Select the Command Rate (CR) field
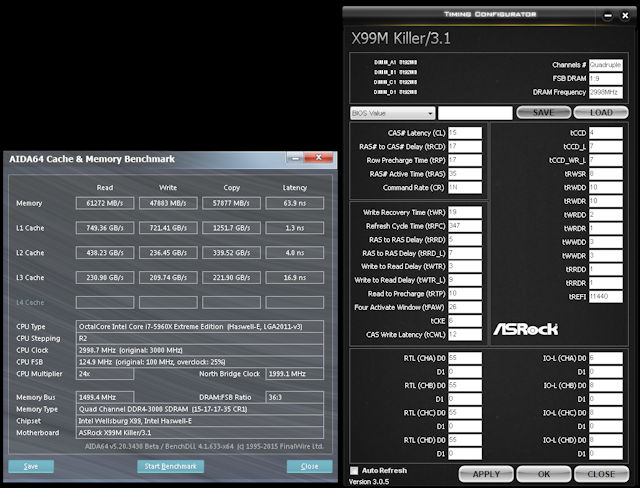The height and width of the screenshot is (488, 640). point(465,188)
